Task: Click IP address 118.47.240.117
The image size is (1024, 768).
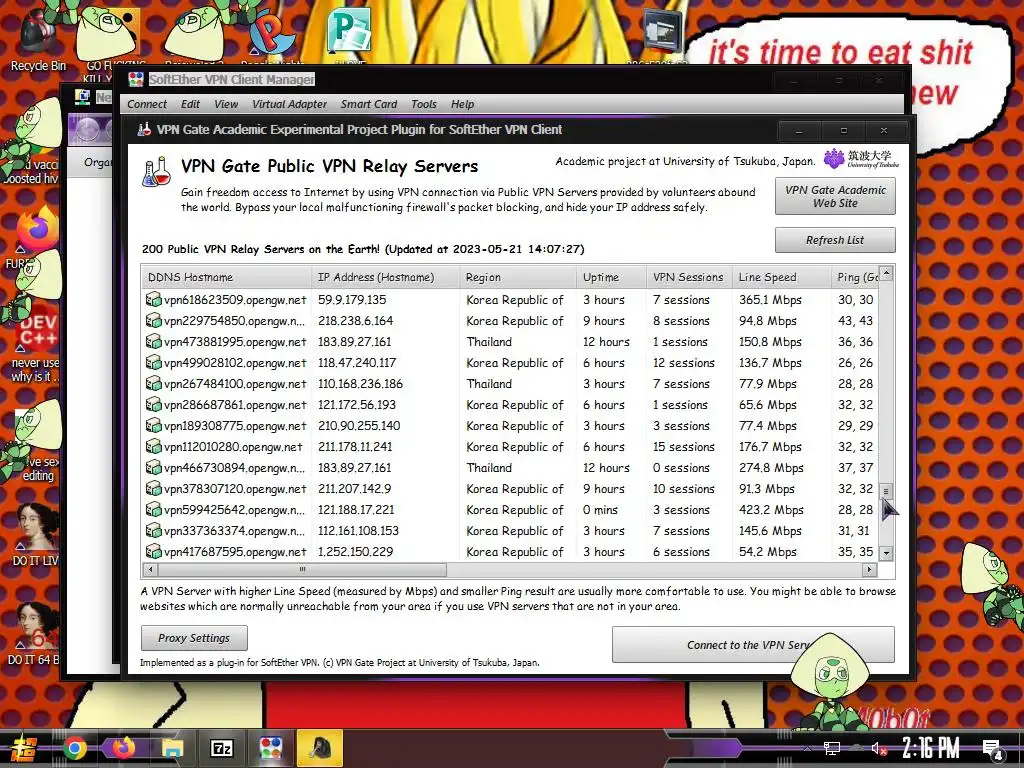Action: pyautogui.click(x=357, y=362)
